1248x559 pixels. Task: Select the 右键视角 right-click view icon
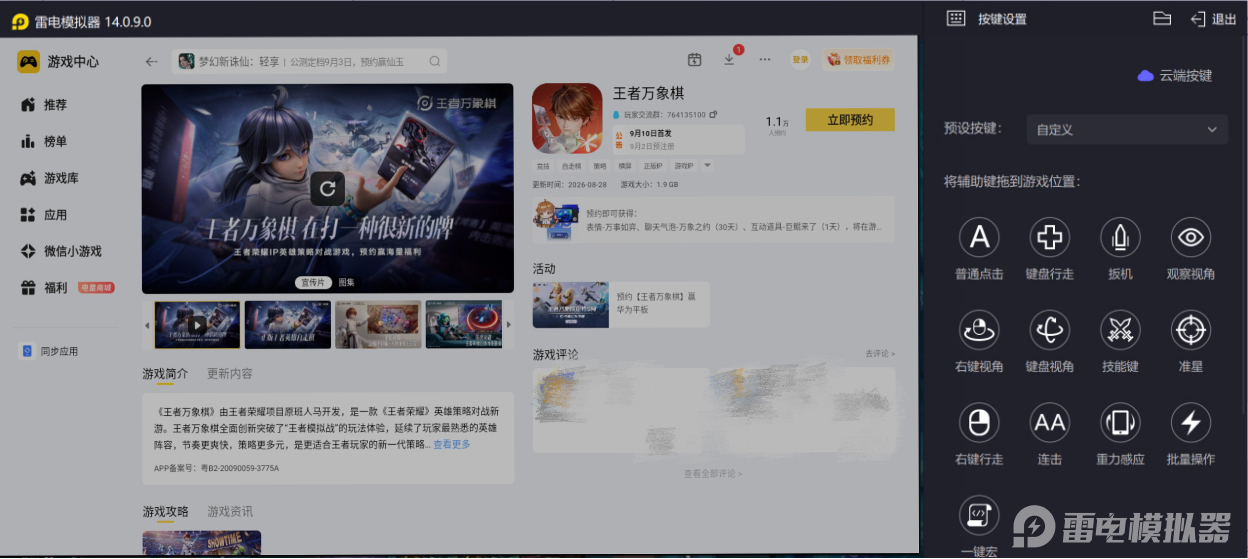[x=979, y=330]
